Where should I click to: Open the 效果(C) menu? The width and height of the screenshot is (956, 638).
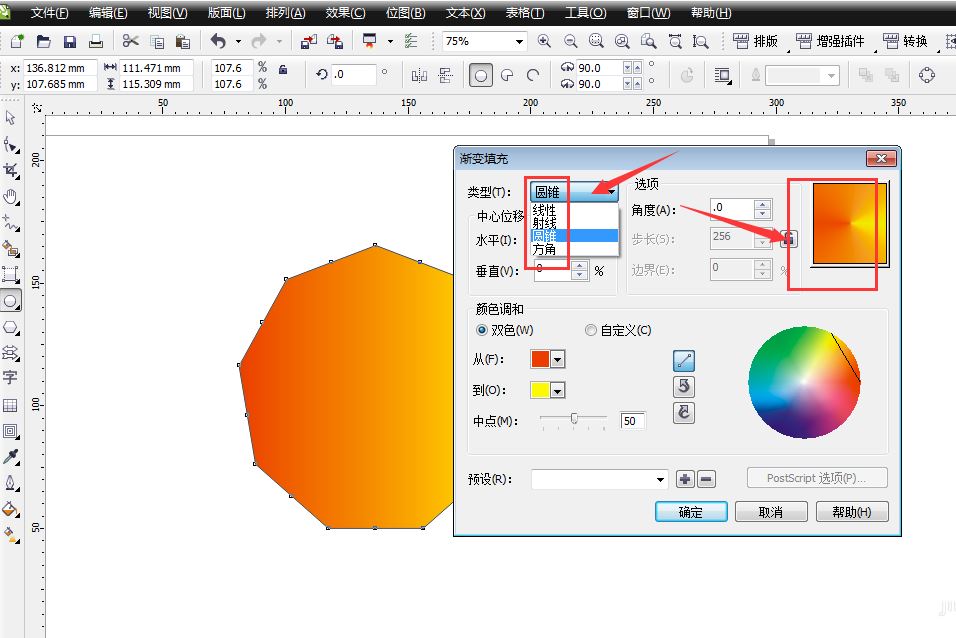pos(344,13)
